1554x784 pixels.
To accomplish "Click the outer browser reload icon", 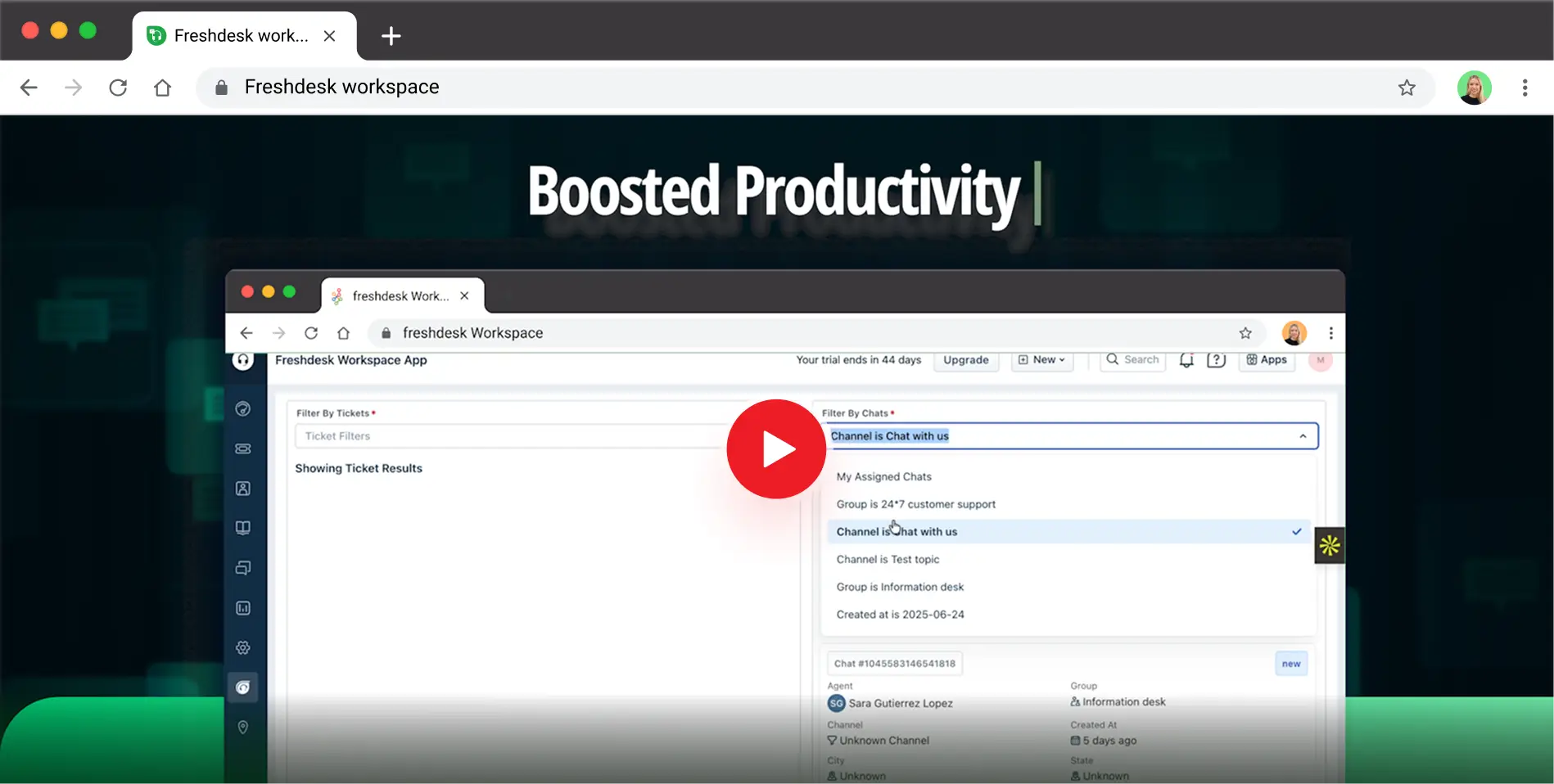I will (x=118, y=88).
